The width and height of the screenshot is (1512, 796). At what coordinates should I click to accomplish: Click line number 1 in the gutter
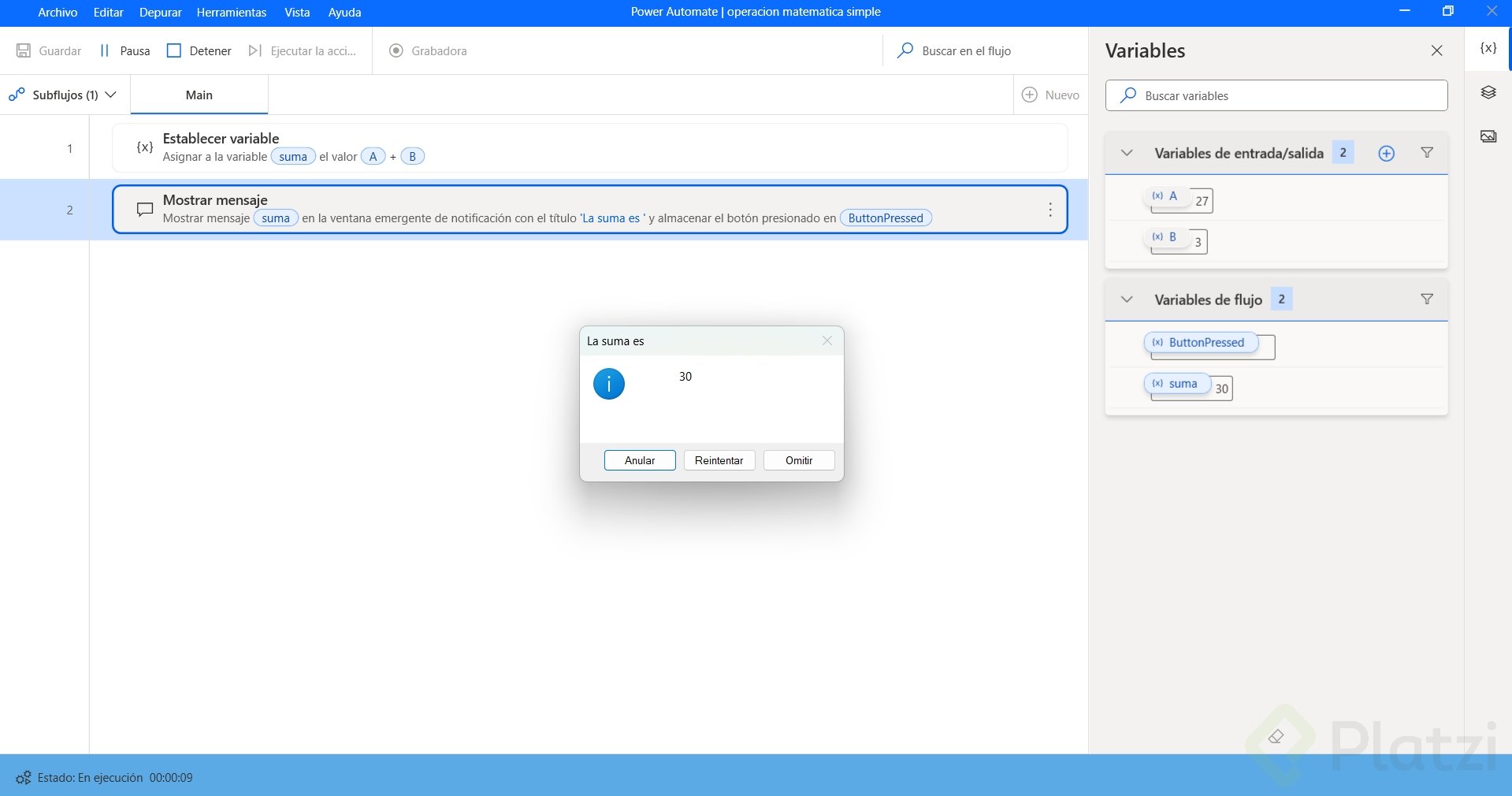(x=69, y=148)
